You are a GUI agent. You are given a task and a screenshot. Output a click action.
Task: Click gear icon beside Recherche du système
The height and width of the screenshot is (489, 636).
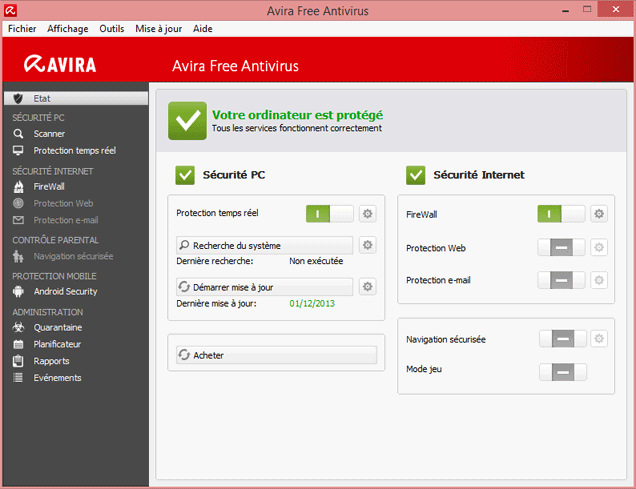tap(367, 245)
